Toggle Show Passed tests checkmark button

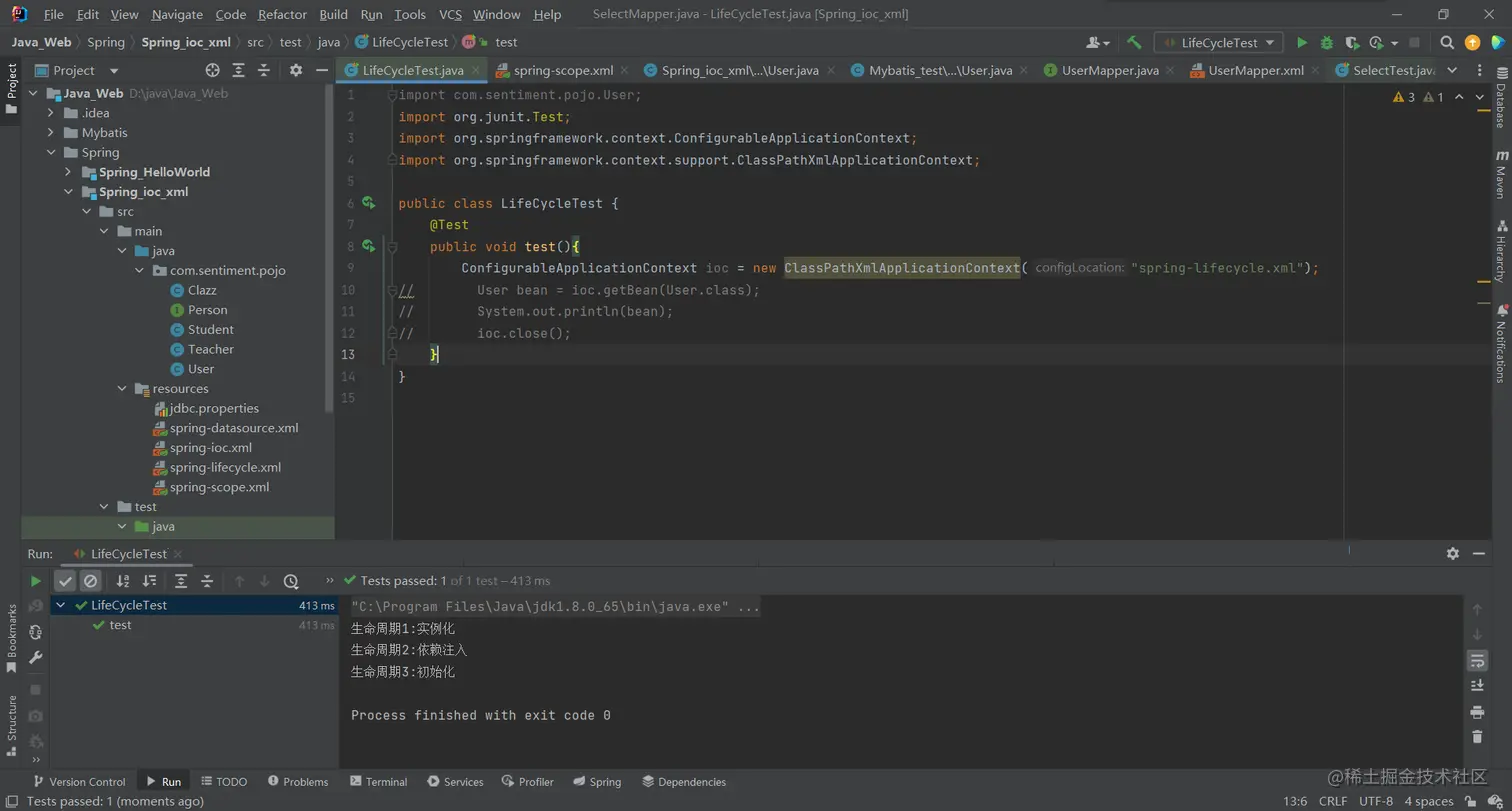pyautogui.click(x=65, y=581)
